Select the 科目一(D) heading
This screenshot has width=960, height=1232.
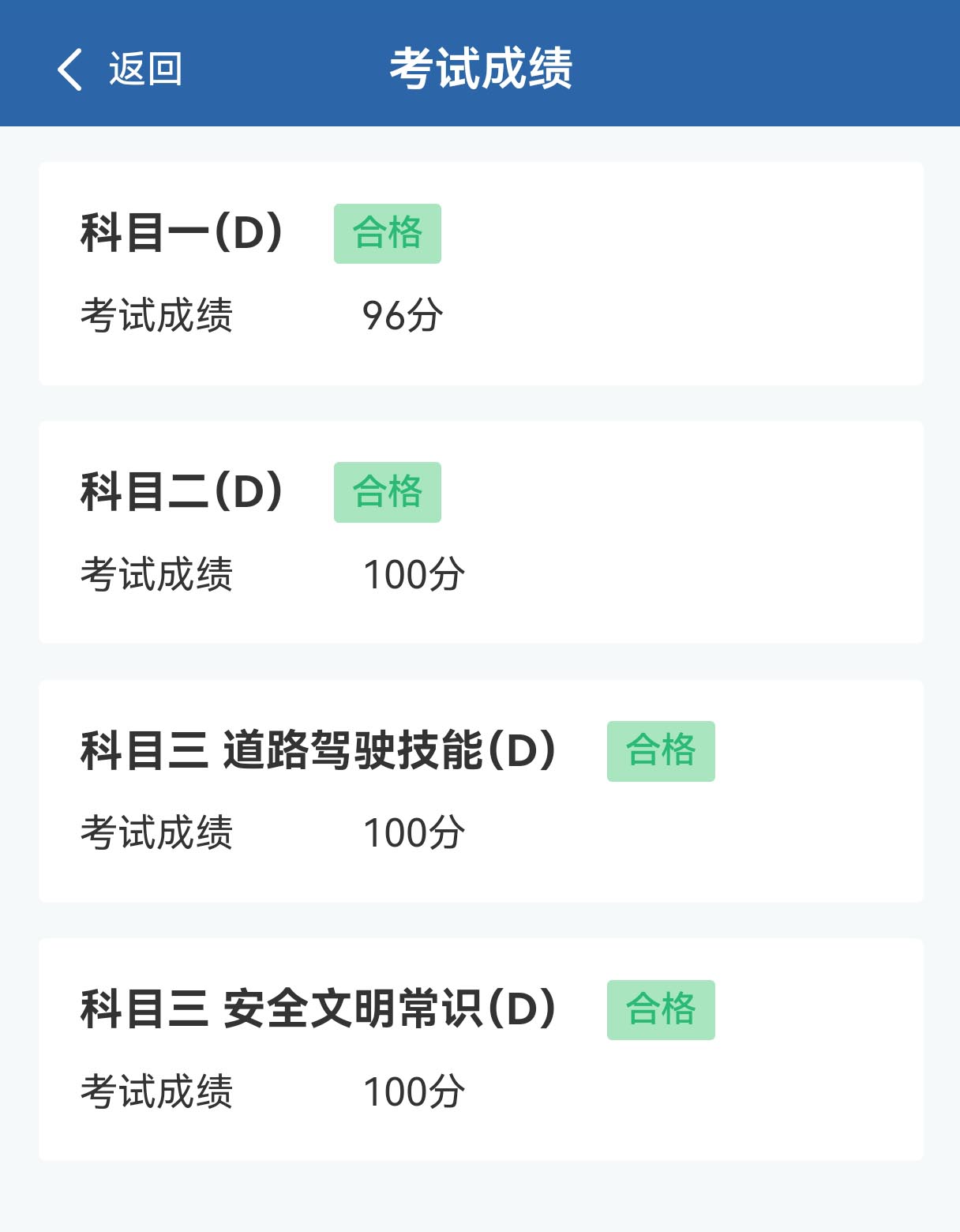click(x=182, y=234)
